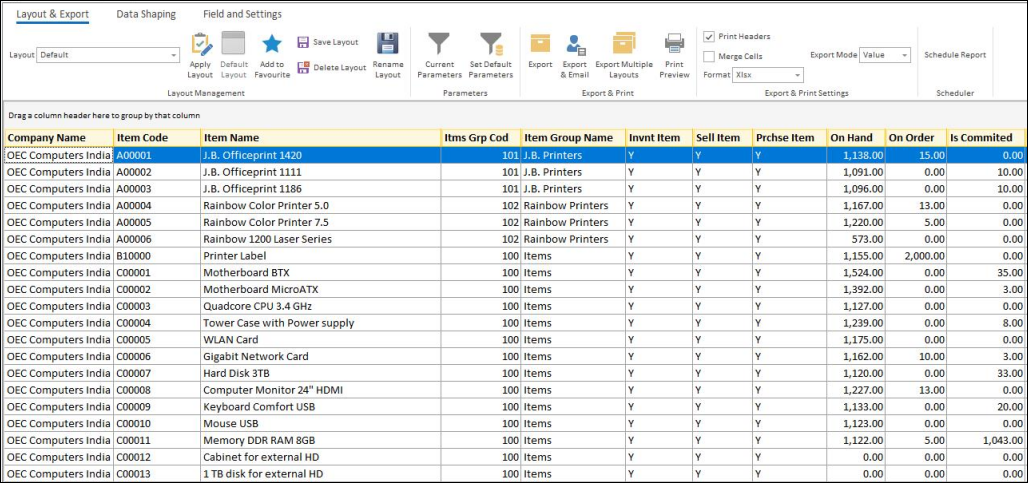Click the Schedule Report button
Screen dimensions: 1028x483
pos(955,55)
